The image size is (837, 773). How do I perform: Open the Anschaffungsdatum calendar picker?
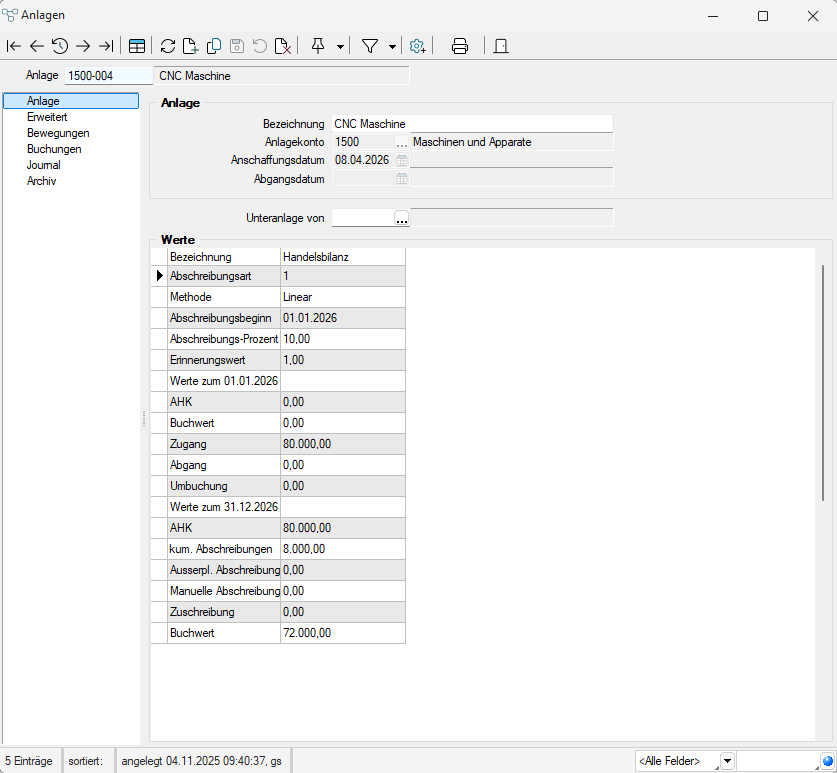(x=402, y=160)
